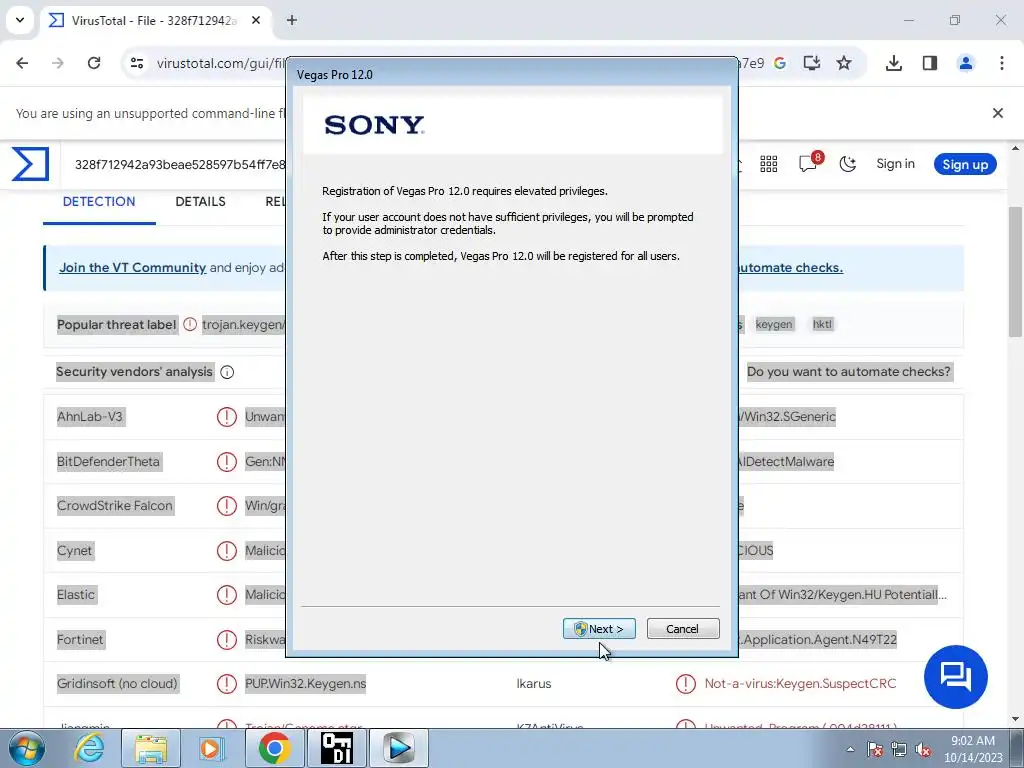
Task: Click install app icon in address bar
Action: pyautogui.click(x=812, y=63)
